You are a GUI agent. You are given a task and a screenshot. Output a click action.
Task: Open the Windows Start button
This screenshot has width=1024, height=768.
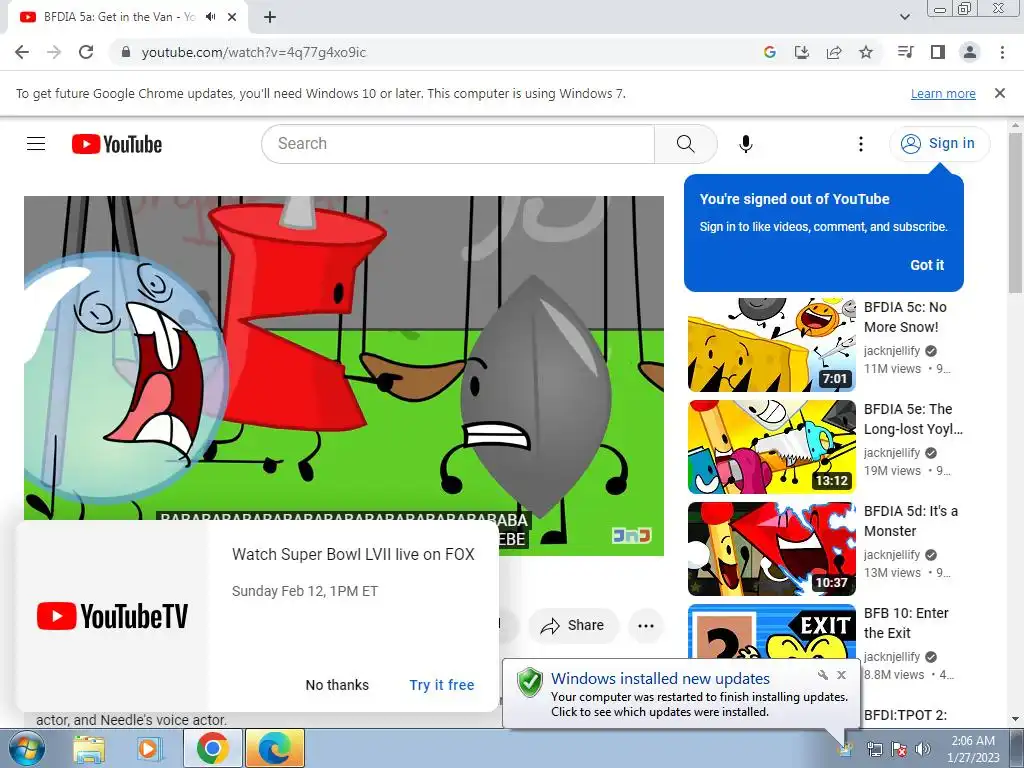coord(27,748)
